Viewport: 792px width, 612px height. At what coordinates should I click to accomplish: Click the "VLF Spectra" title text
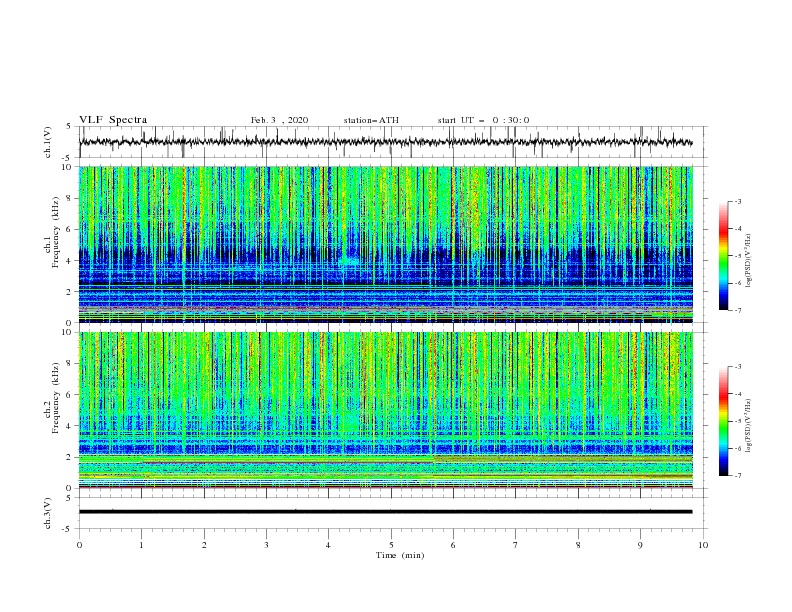tap(113, 120)
